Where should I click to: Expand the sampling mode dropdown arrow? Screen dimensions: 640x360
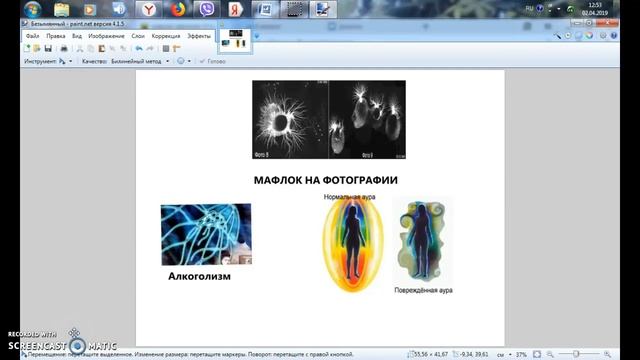point(189,61)
